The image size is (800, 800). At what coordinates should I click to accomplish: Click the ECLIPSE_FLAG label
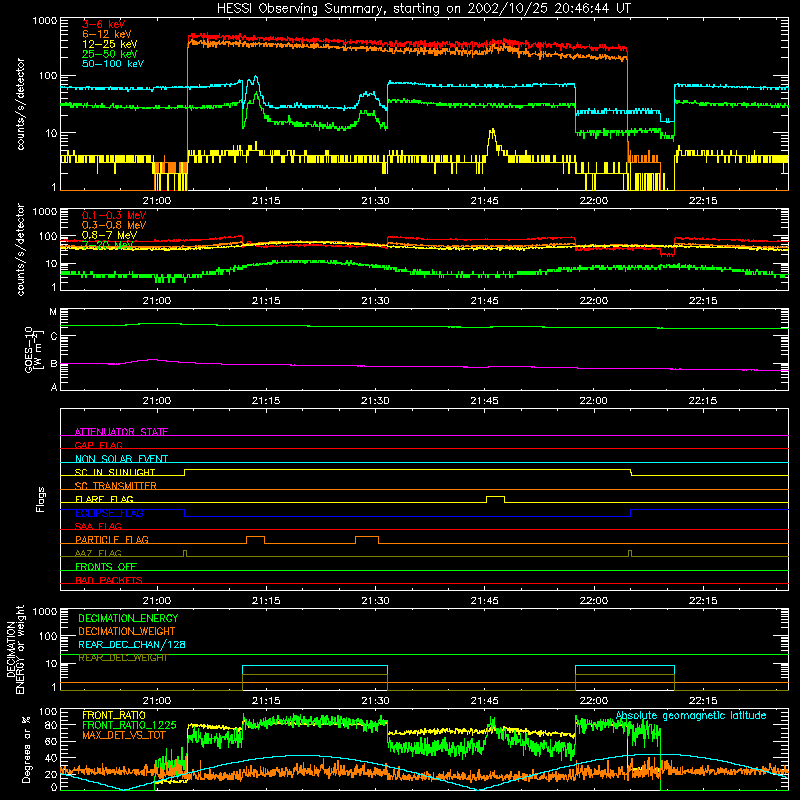point(109,513)
